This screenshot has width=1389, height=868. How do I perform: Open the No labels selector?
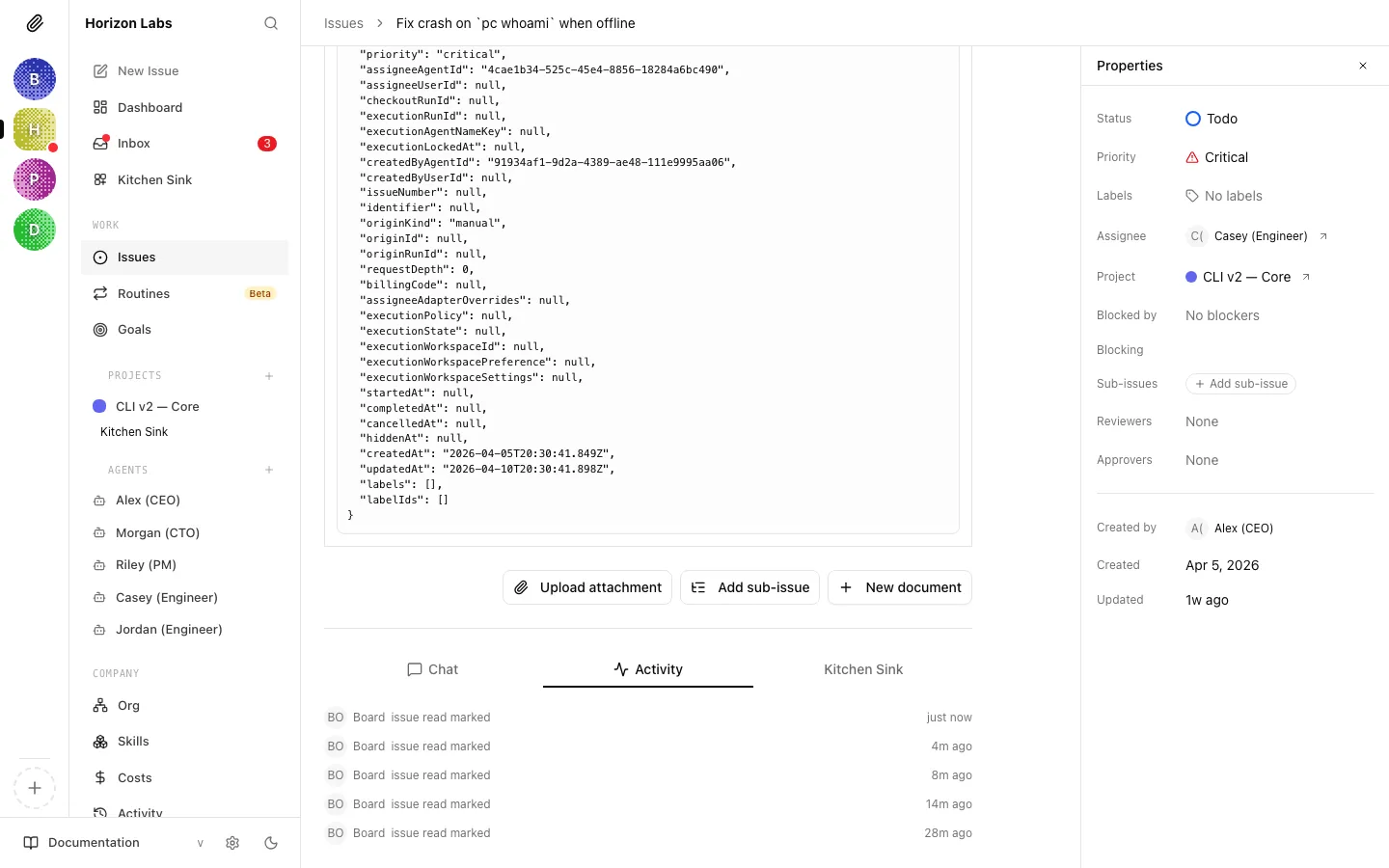point(1224,196)
